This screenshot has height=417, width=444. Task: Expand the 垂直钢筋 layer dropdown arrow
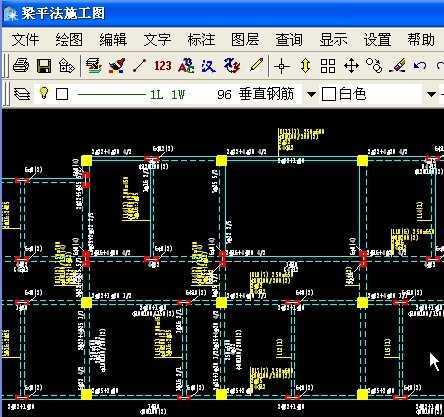click(x=311, y=94)
